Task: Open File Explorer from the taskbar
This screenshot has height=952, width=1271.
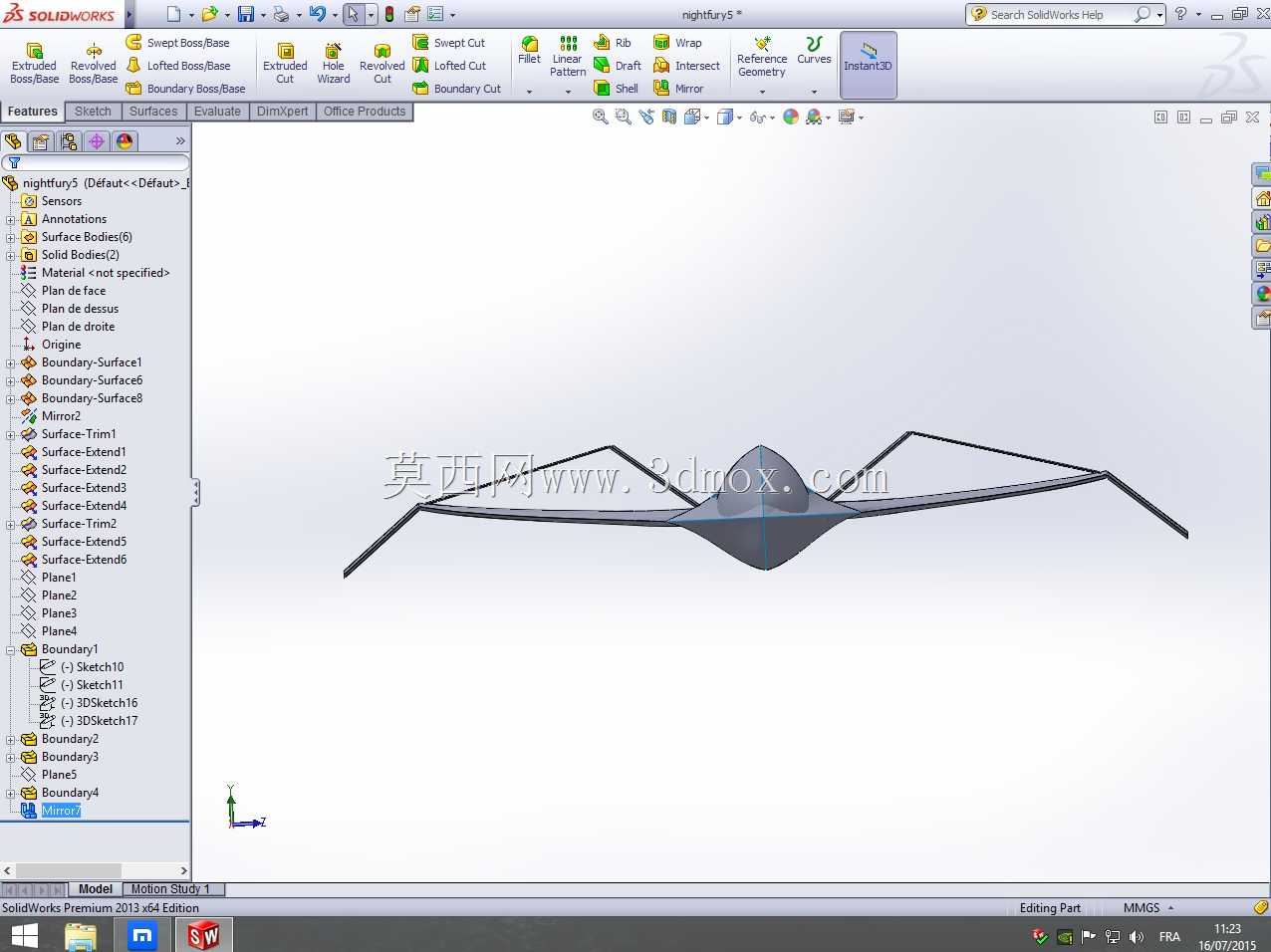Action: click(x=81, y=935)
